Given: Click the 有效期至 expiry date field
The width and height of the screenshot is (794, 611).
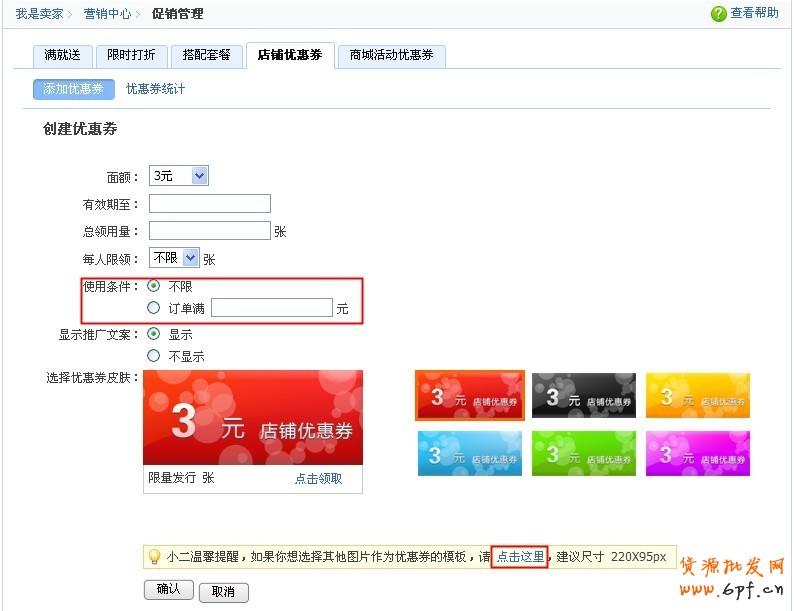Looking at the screenshot, I should 210,204.
